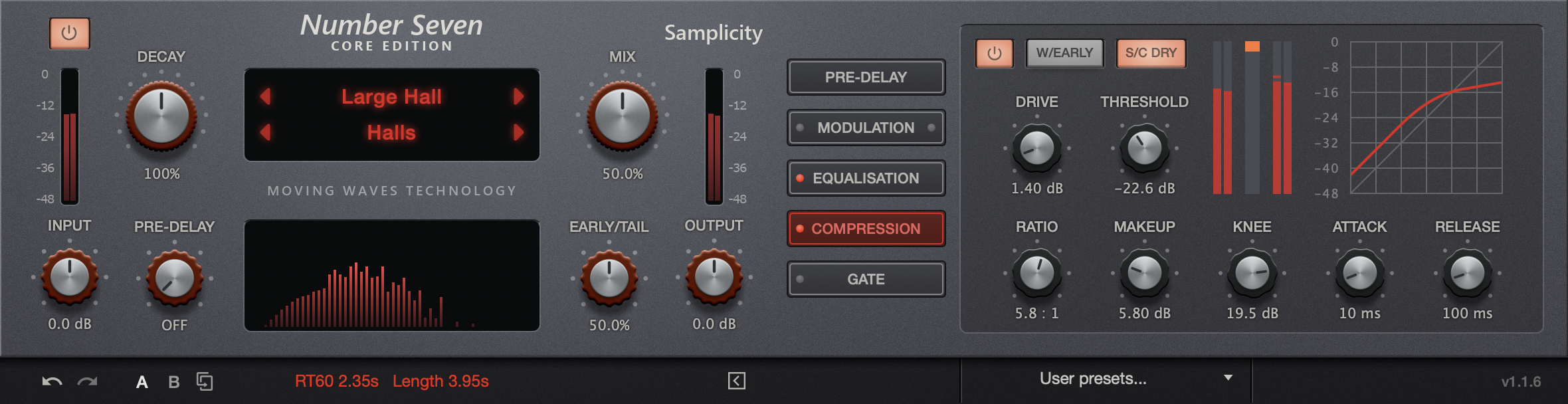Click the compressor transfer curve graph
Screen dimensions: 1568x404
pos(1426,118)
